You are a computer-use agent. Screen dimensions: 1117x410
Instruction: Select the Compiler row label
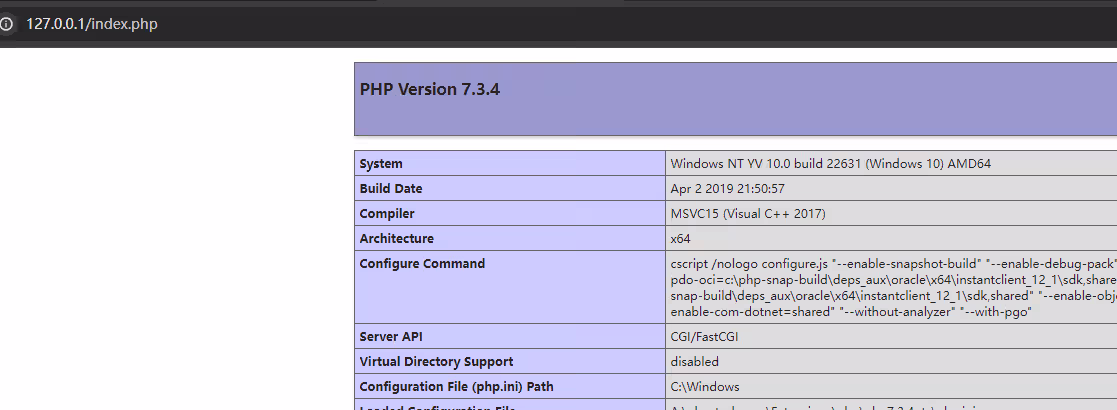point(387,214)
